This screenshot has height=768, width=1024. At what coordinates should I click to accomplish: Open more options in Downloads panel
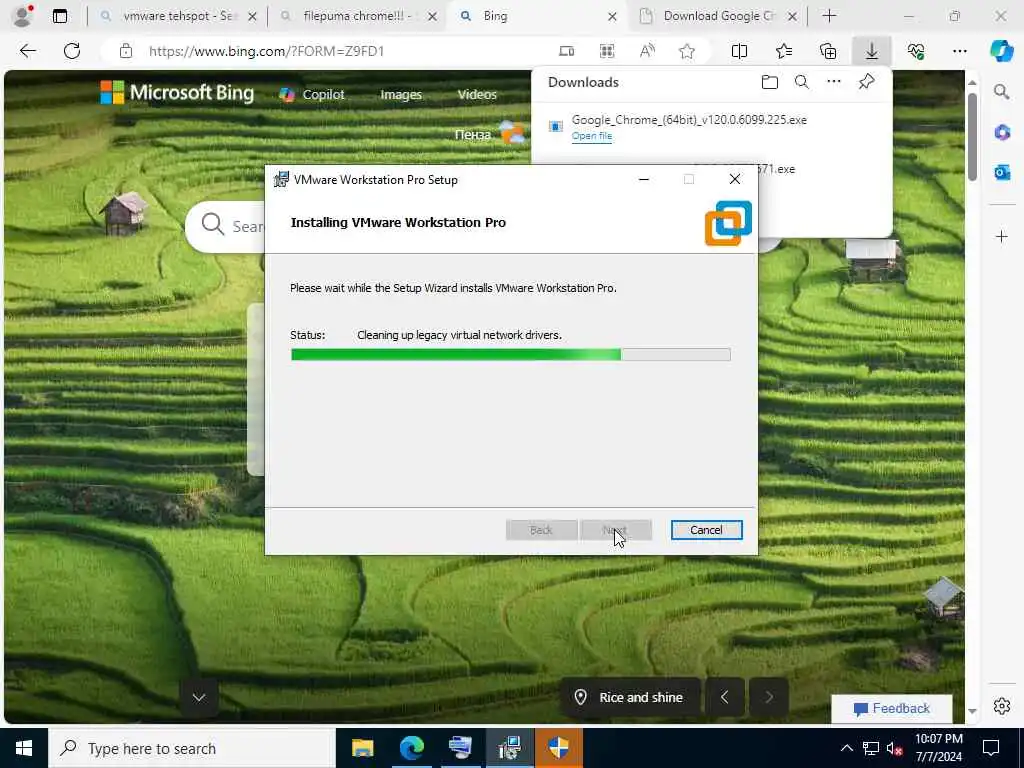coord(834,82)
